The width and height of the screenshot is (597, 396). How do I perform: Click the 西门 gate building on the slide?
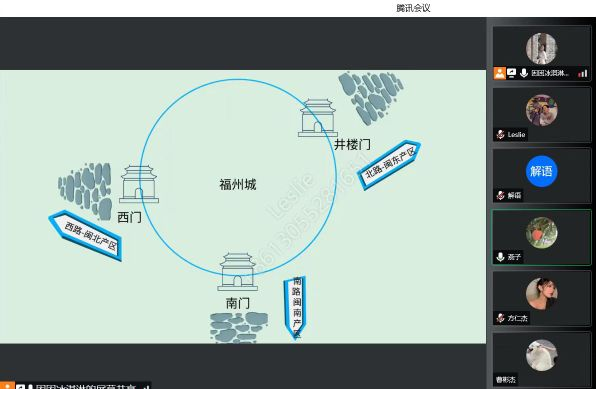(x=139, y=184)
